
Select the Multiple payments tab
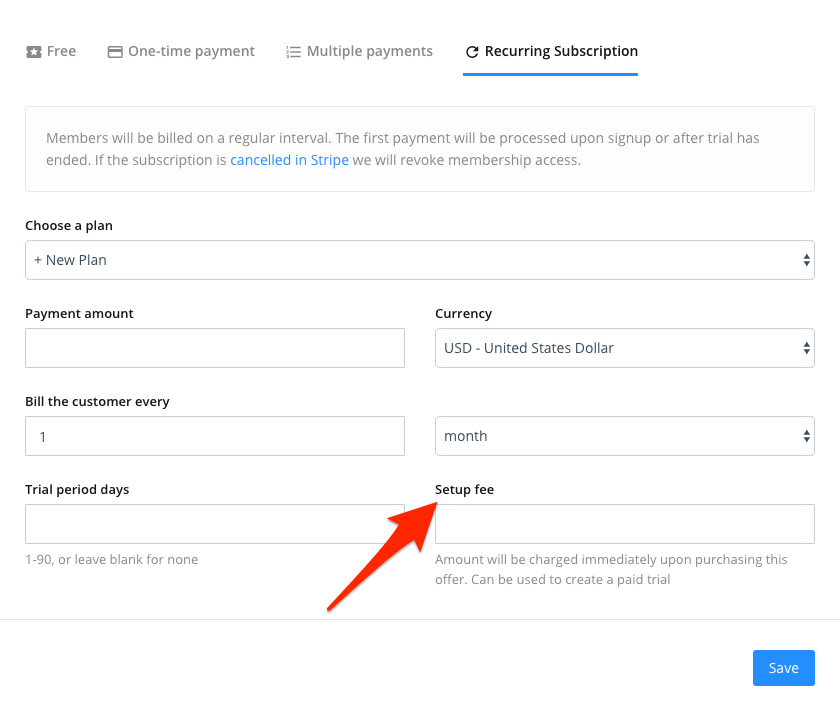359,51
